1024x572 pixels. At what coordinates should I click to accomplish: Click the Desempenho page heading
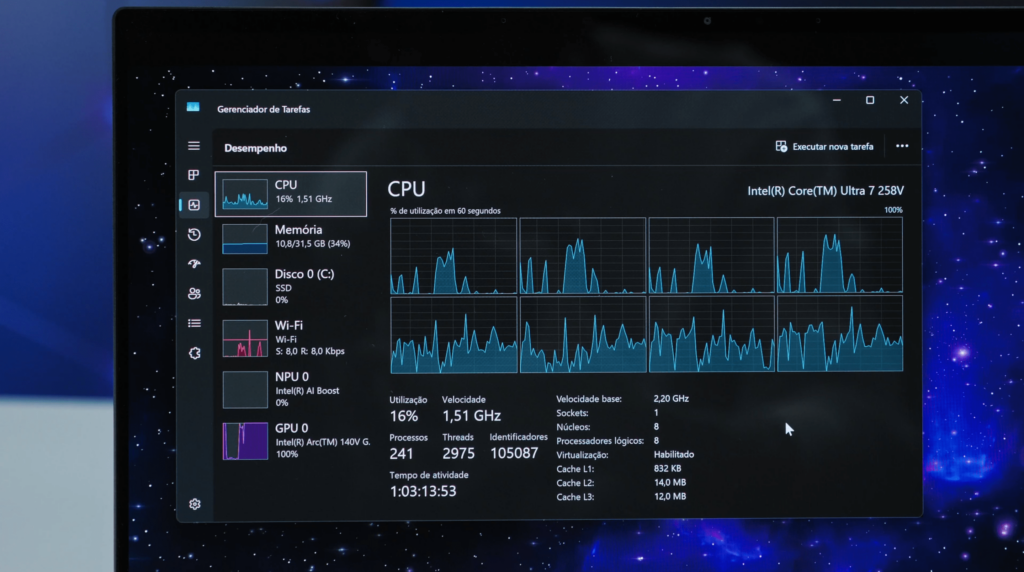pyautogui.click(x=255, y=148)
